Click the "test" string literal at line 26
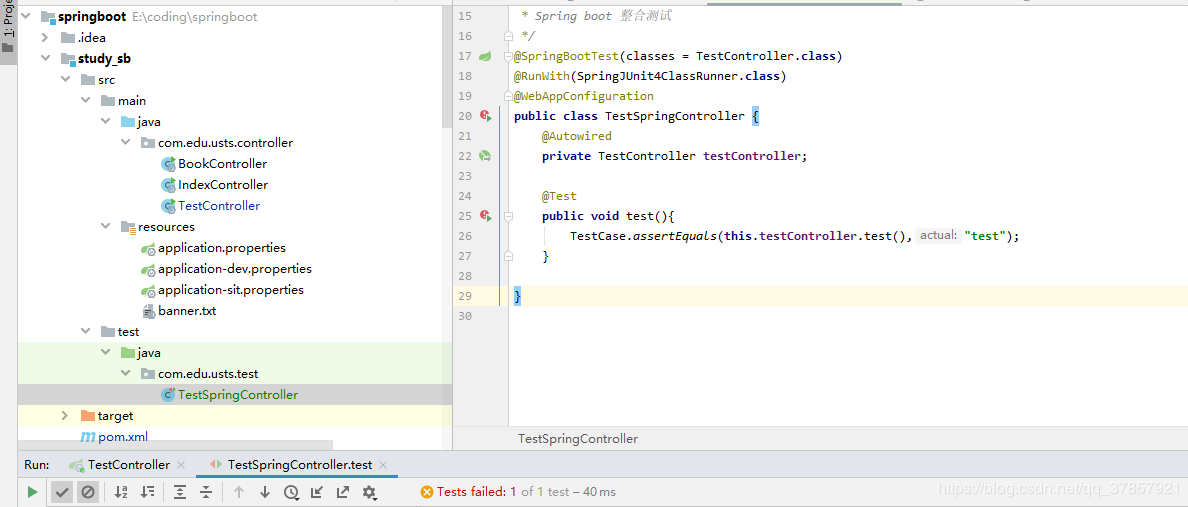This screenshot has height=507, width=1188. 985,236
